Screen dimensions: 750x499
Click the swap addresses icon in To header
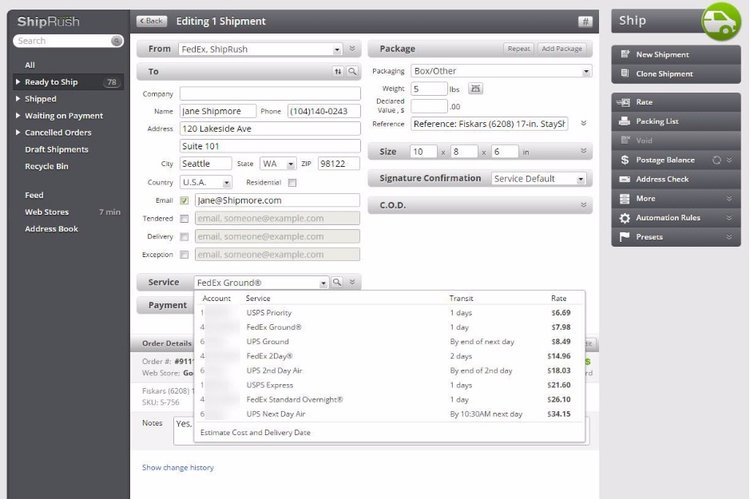[338, 71]
